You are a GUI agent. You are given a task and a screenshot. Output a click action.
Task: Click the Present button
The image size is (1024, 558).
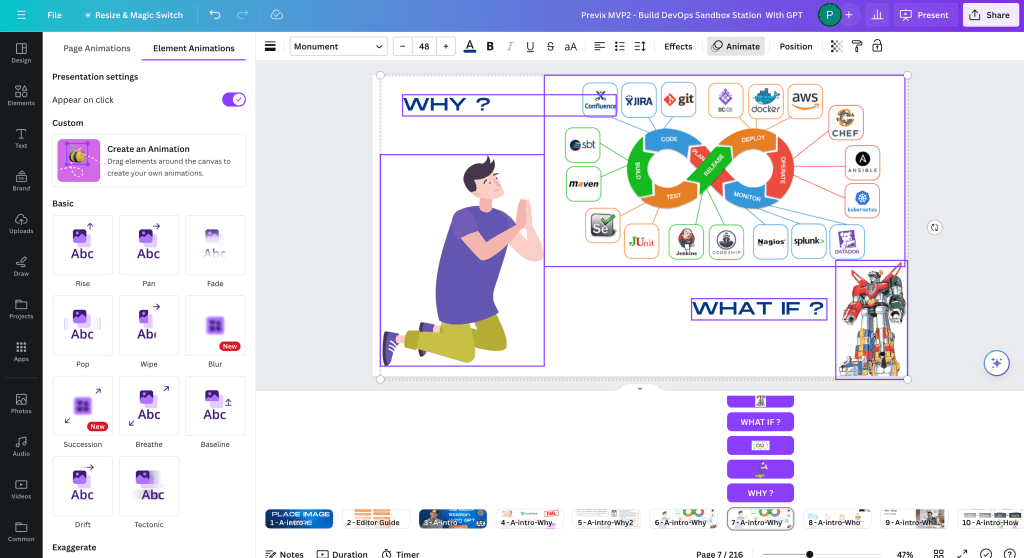924,14
